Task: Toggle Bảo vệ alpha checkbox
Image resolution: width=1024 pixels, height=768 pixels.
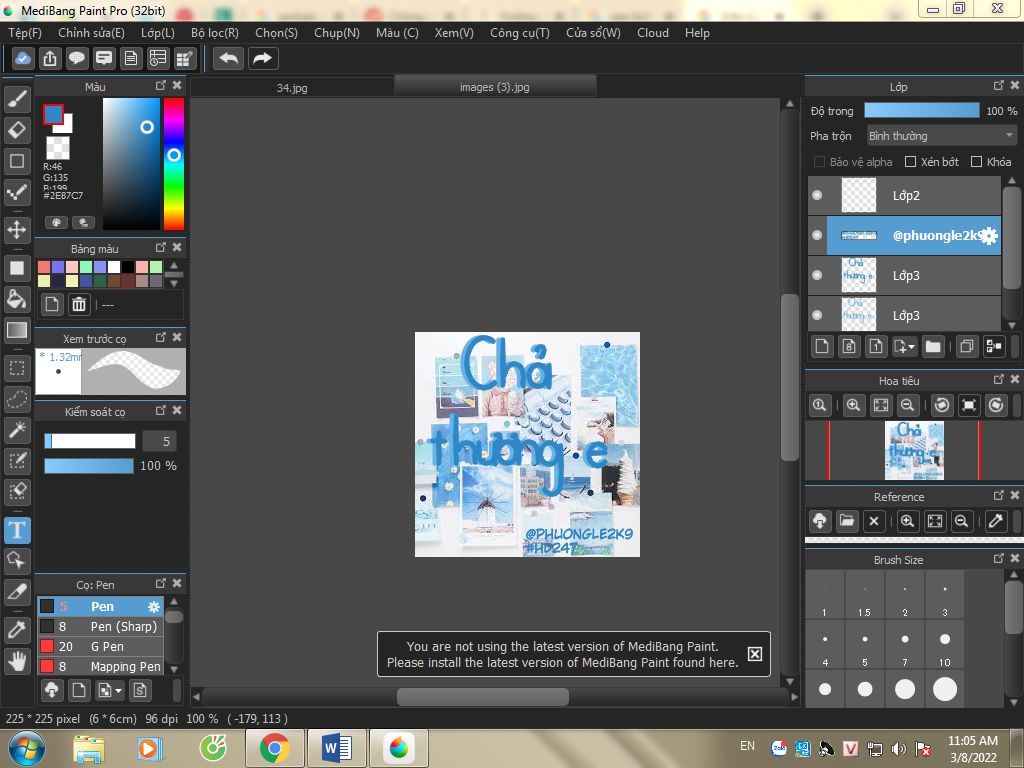Action: click(x=819, y=162)
